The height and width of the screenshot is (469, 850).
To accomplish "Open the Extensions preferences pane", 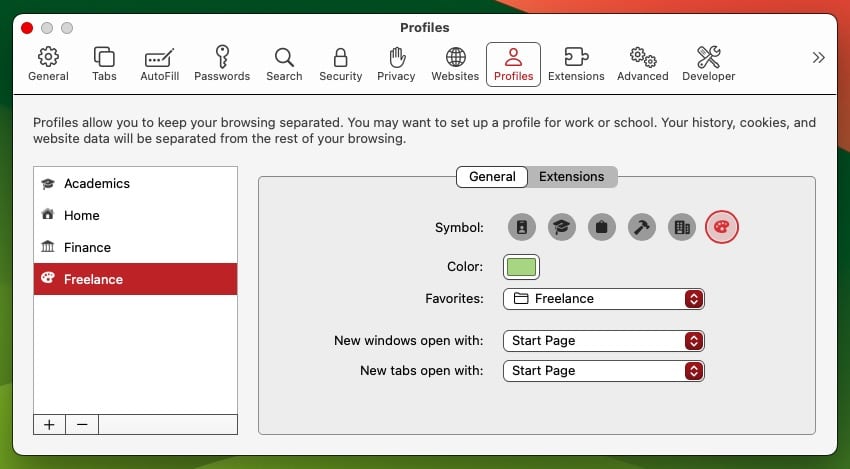I will coord(576,64).
